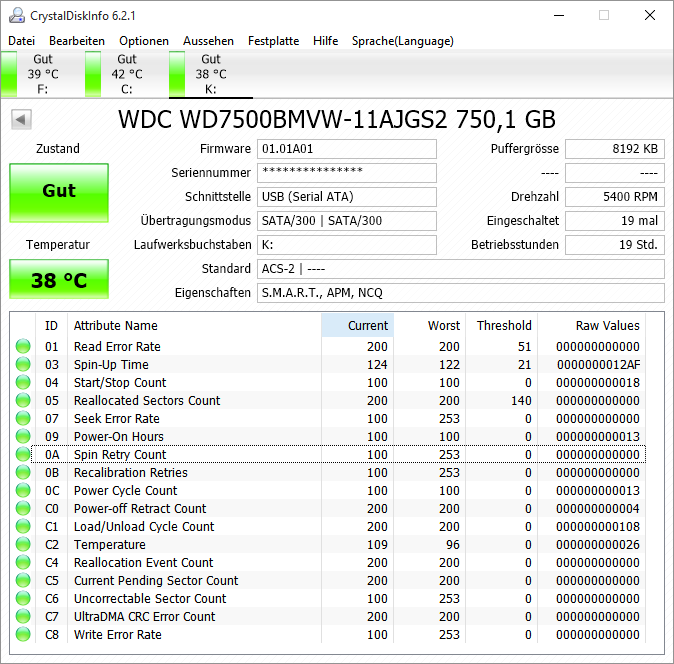Click status circle for Reallocated Sectors Count
Viewport: 674px width, 664px height.
click(23, 401)
